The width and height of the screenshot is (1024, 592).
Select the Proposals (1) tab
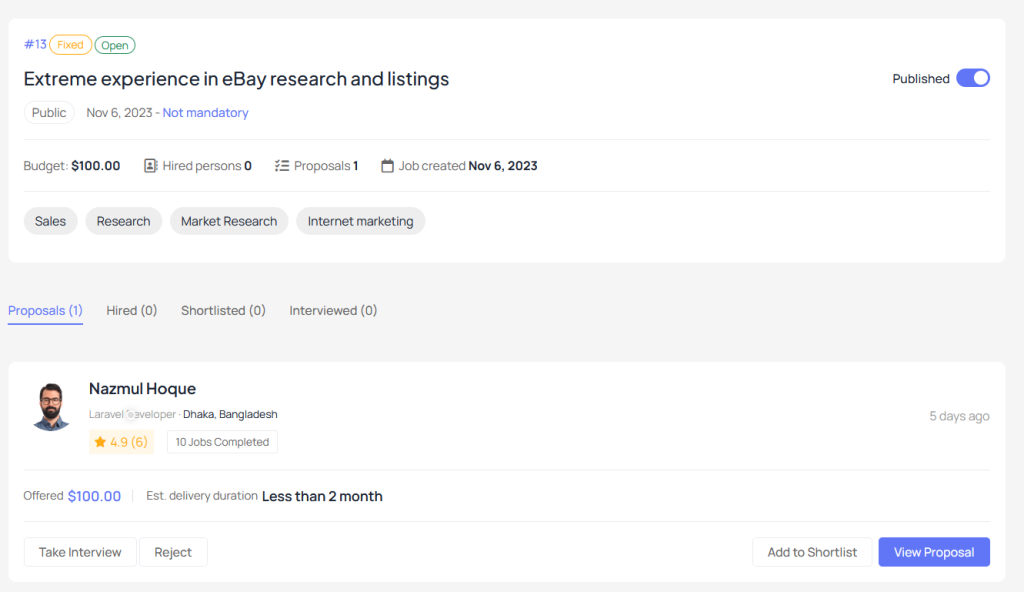click(45, 310)
